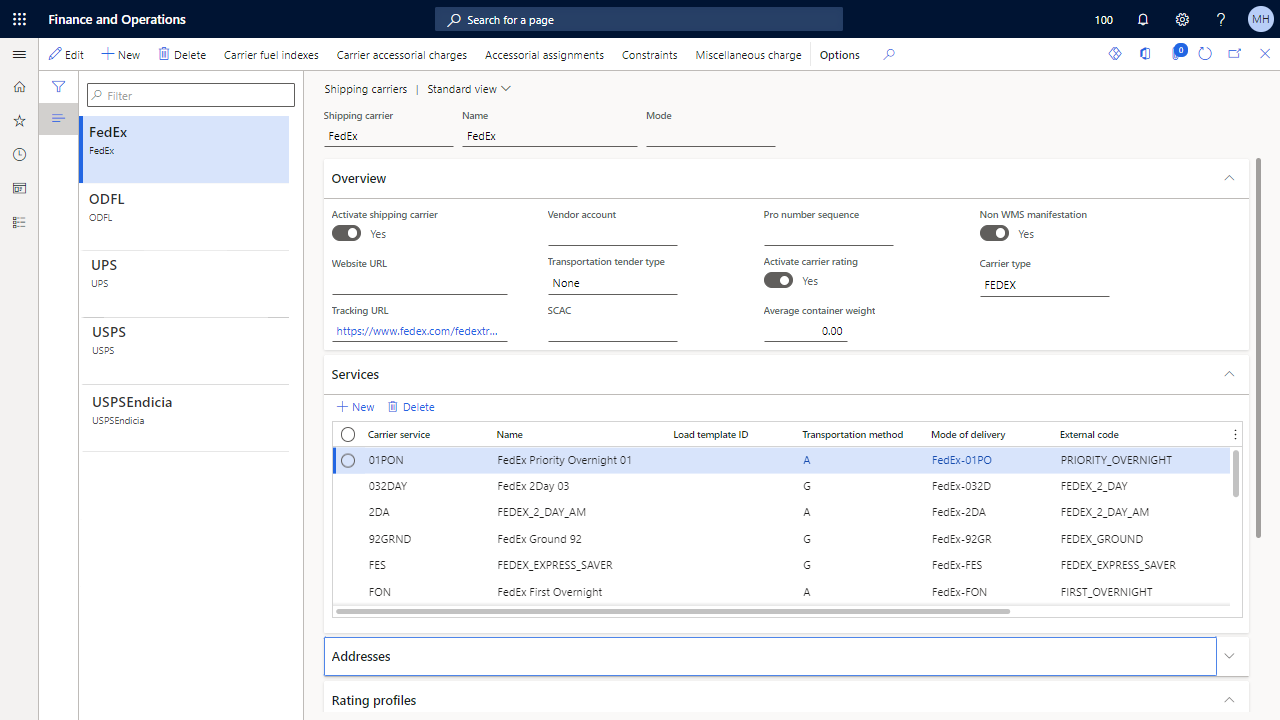This screenshot has width=1280, height=720.
Task: Click Delete in the top action pane
Action: point(182,55)
